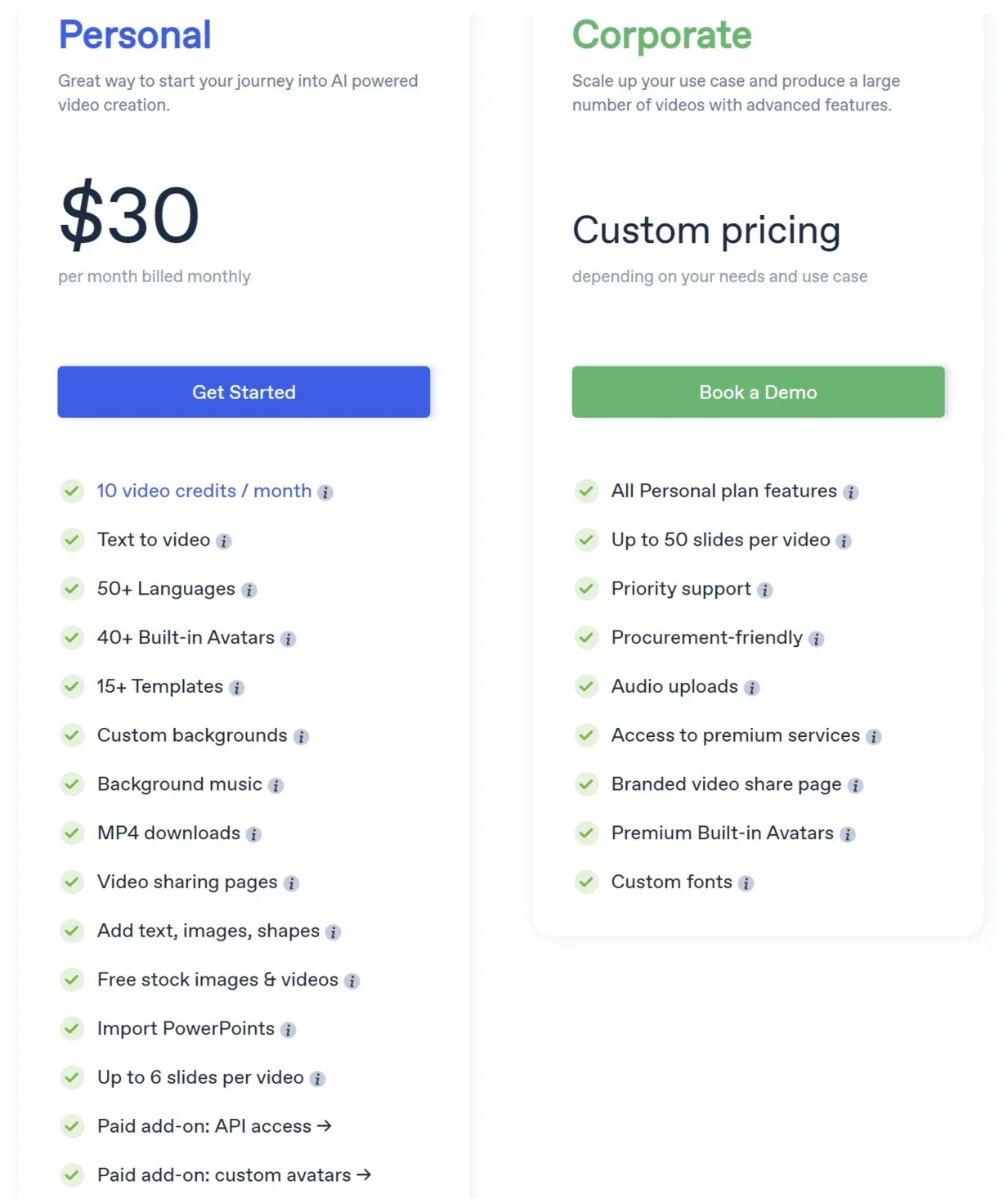Show info for Up to 50 slides per video
The height and width of the screenshot is (1199, 1008).
(x=844, y=541)
